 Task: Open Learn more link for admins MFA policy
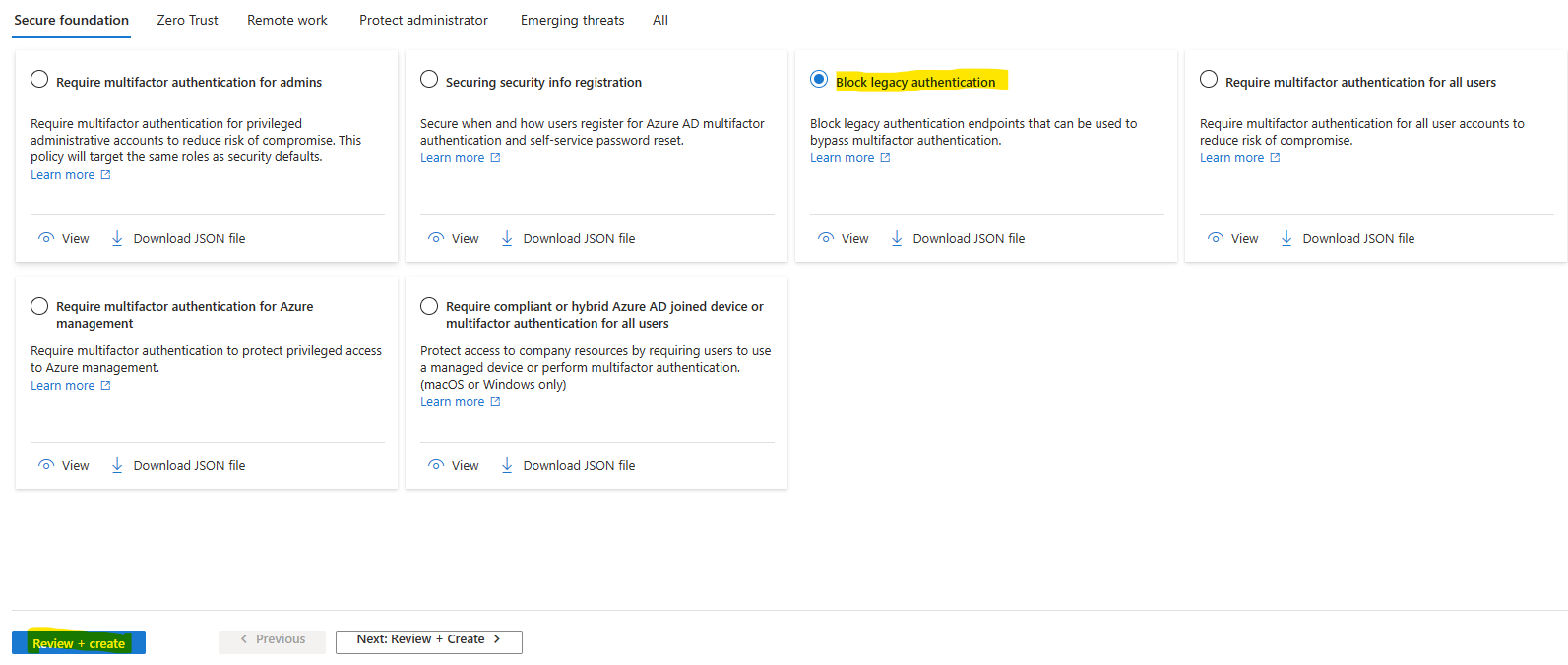click(x=63, y=175)
